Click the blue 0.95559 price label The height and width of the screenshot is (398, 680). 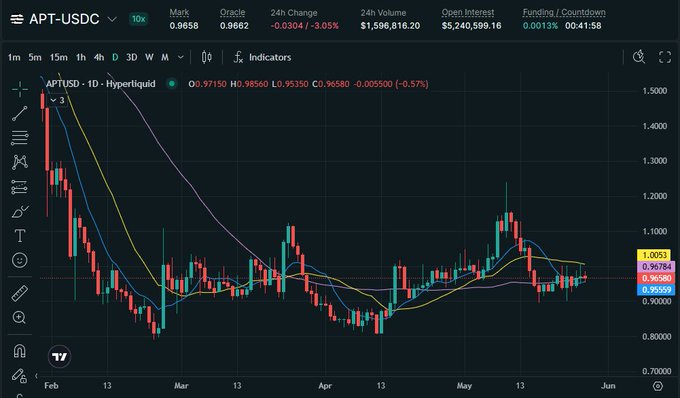click(656, 290)
